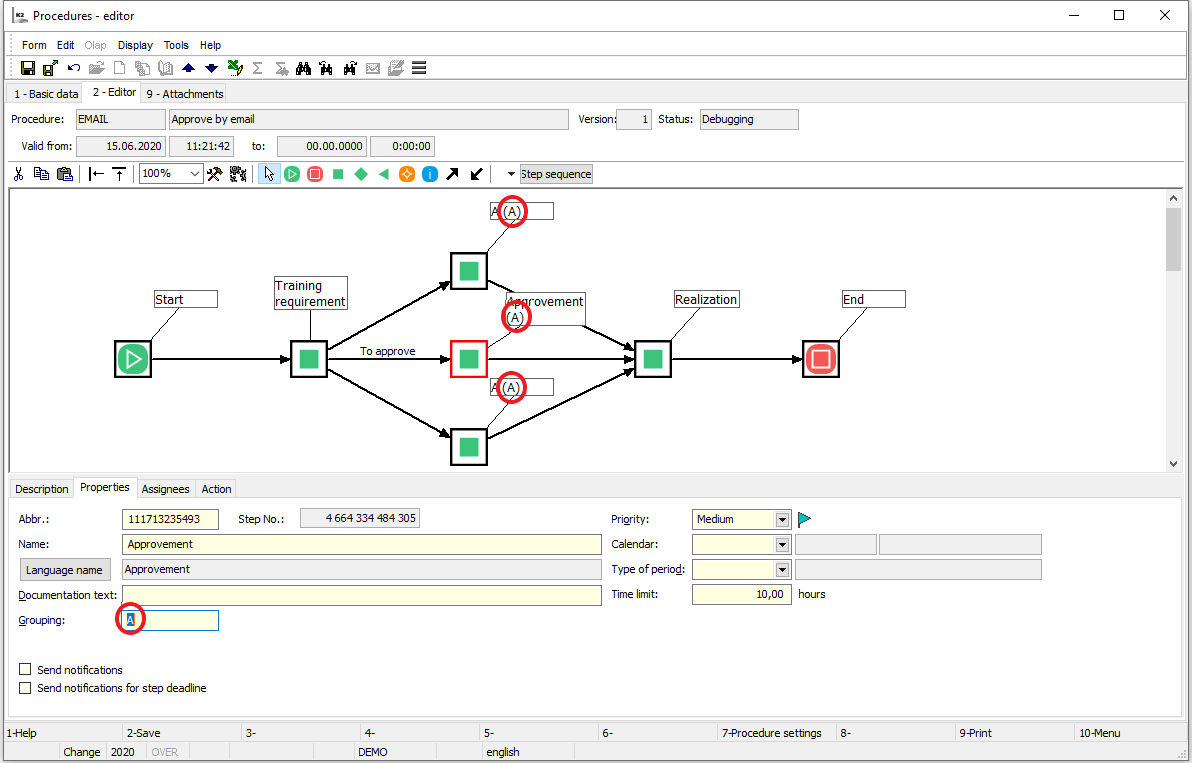Click the Name field containing Approvement
This screenshot has width=1192, height=763.
click(362, 544)
